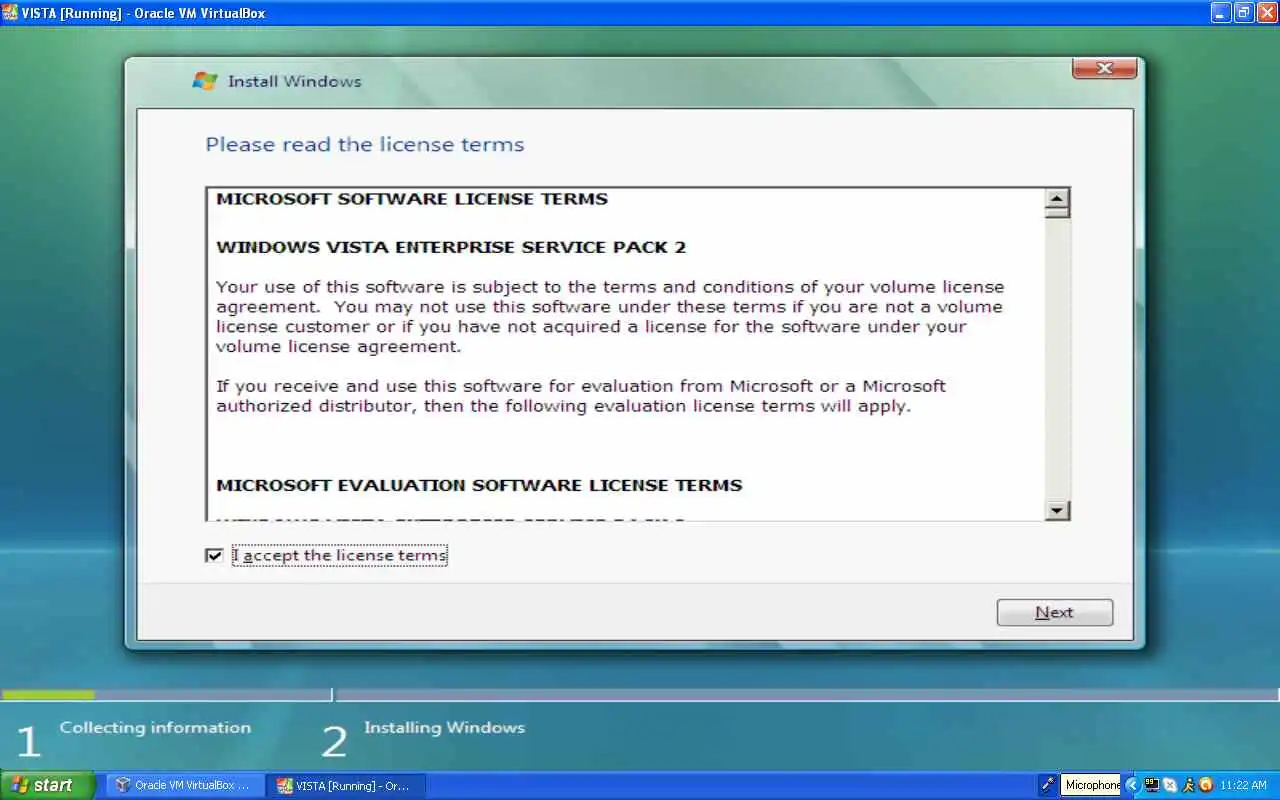
Task: Uncheck I accept the license terms checkbox
Action: pyautogui.click(x=214, y=555)
